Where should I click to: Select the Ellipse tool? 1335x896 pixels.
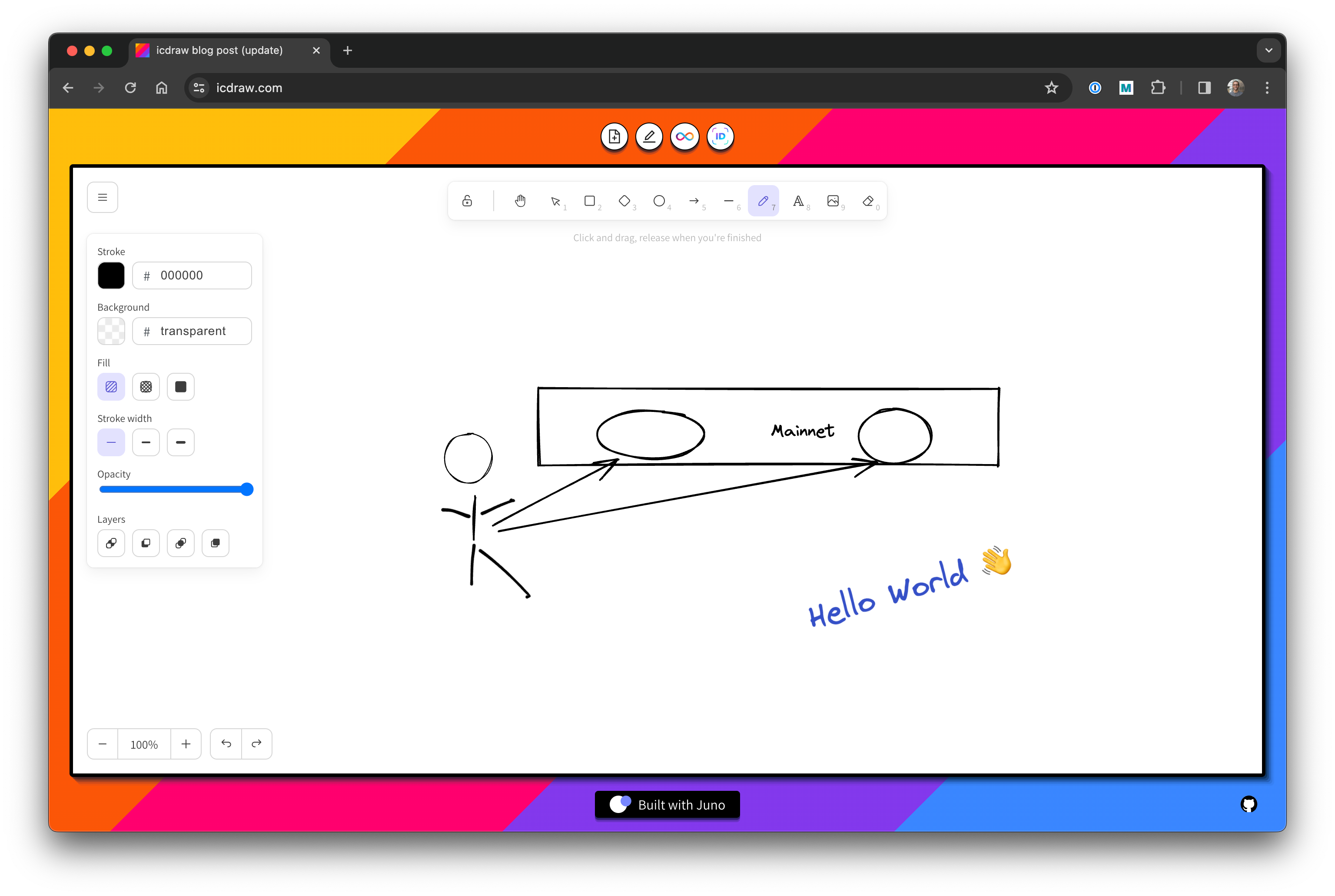(659, 201)
